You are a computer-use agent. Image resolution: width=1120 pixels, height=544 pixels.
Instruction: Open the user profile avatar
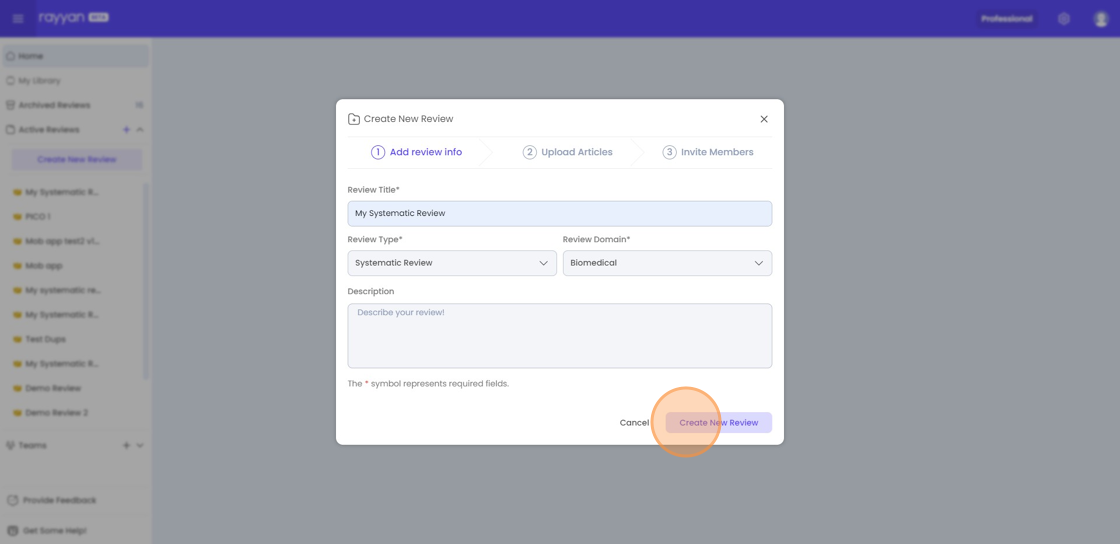[1100, 19]
